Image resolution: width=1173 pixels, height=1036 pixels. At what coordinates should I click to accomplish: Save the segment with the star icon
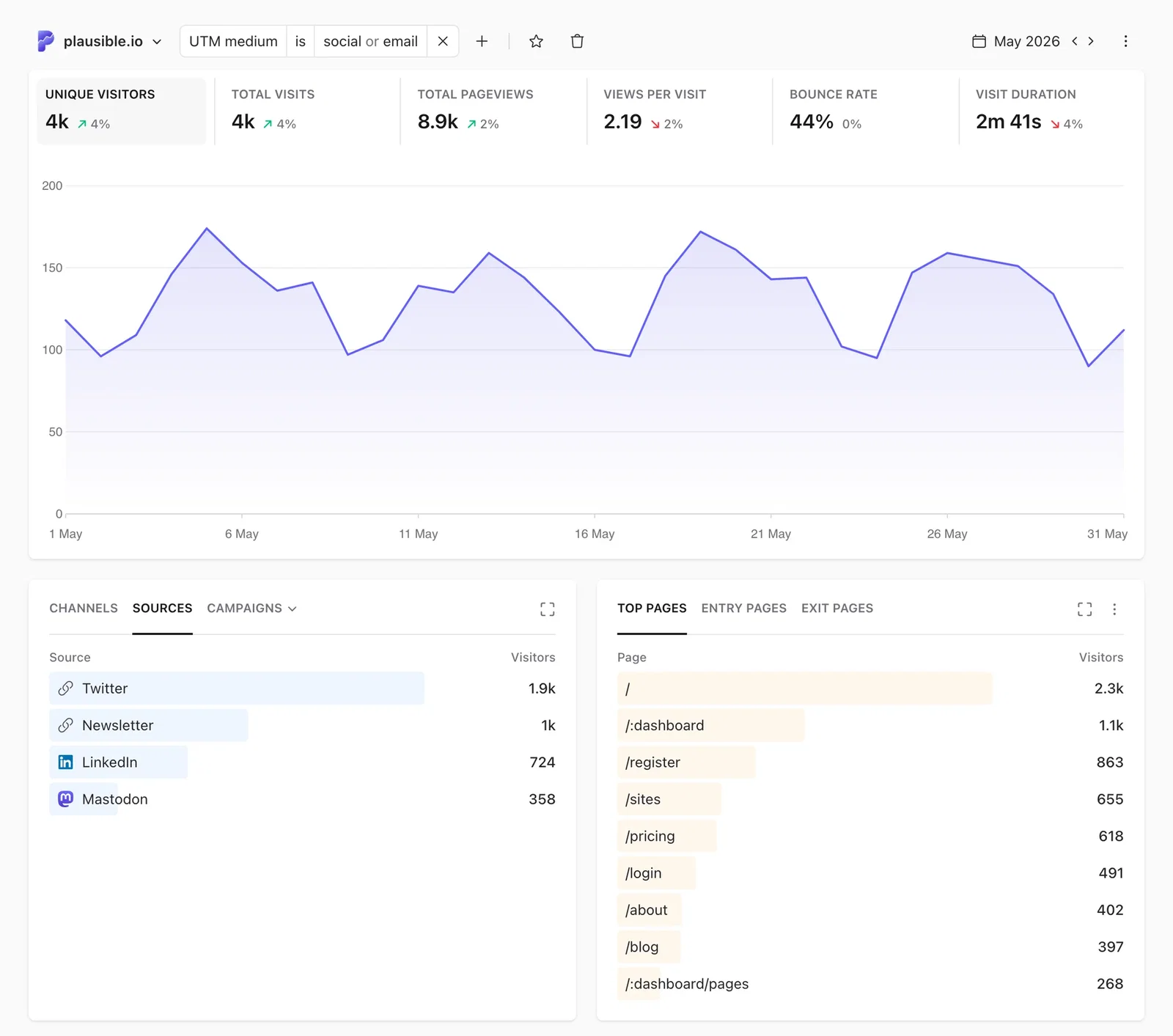tap(536, 41)
